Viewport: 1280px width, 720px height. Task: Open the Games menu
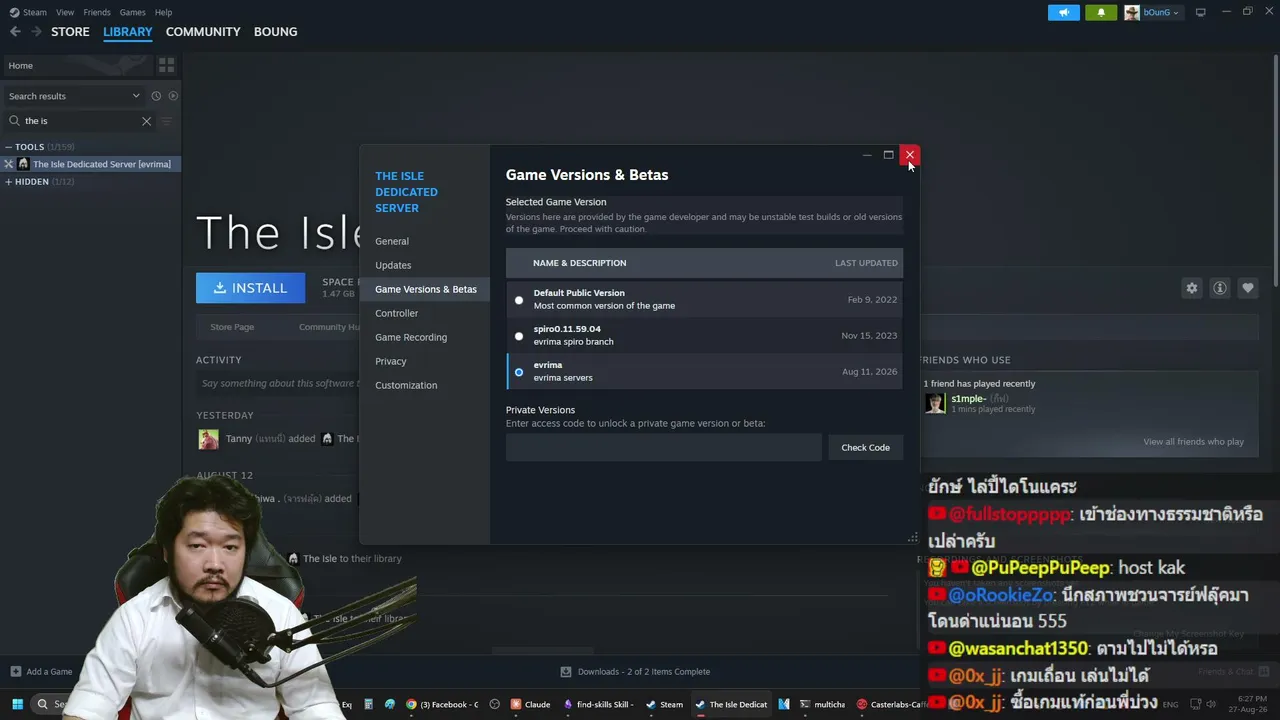pyautogui.click(x=132, y=12)
